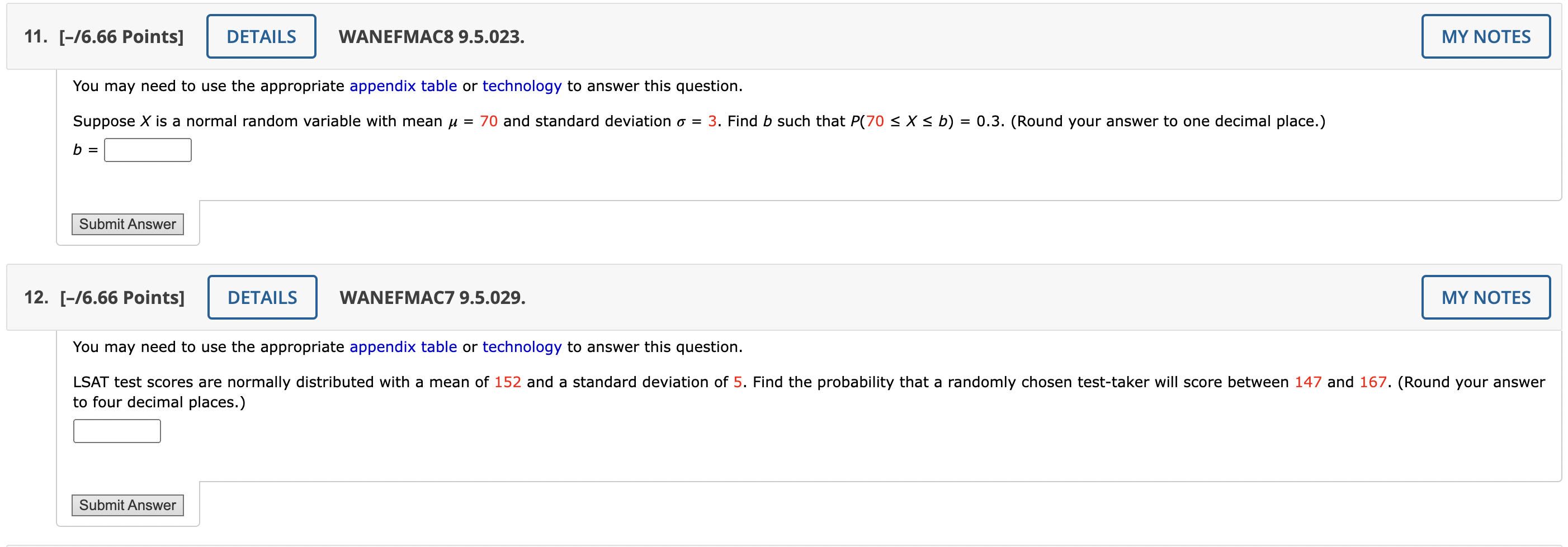View details of the LSAT score problem
Screen dimensions: 1568x547
click(x=262, y=297)
